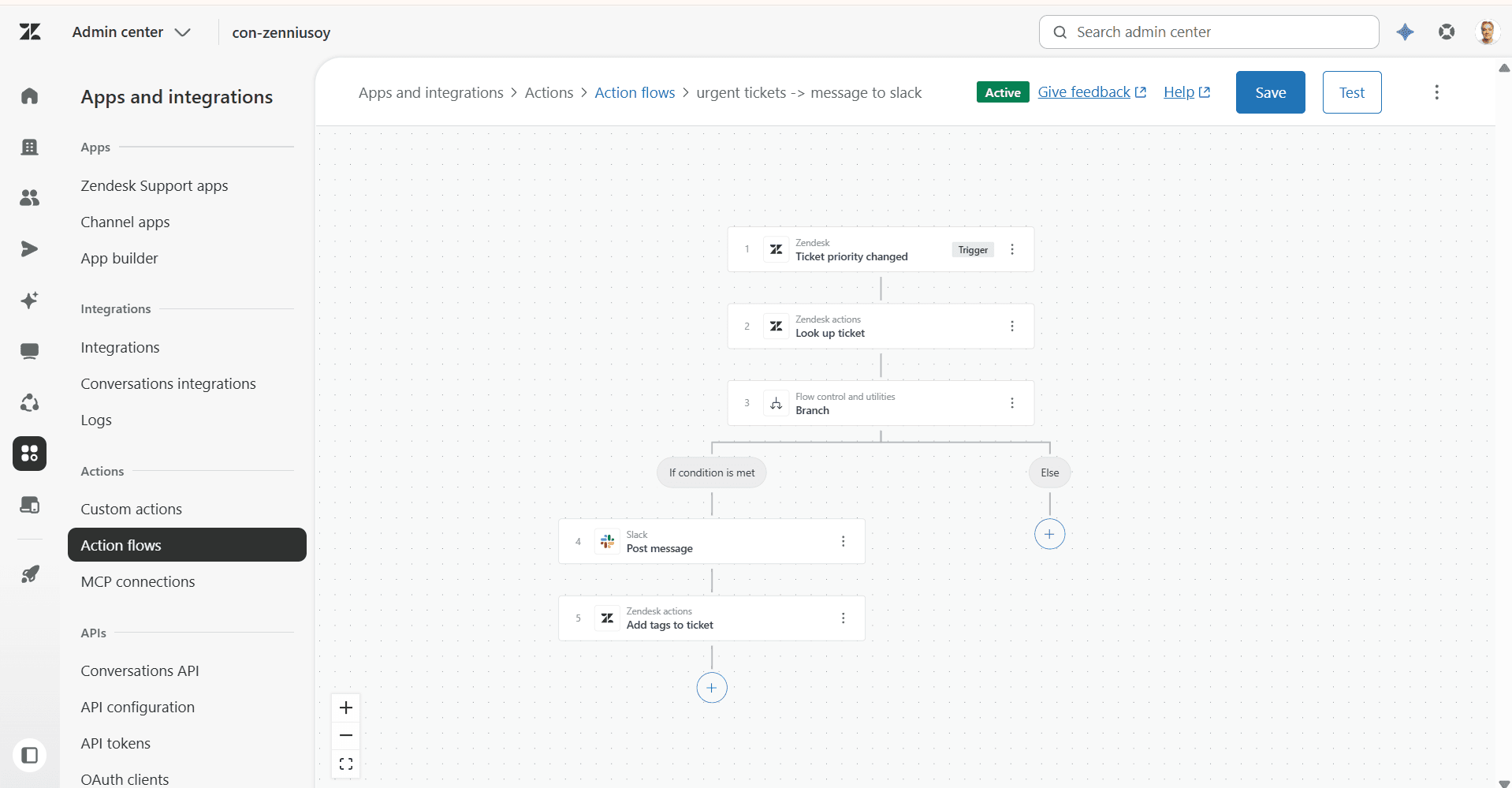Open Conversations integrations menu item
The image size is (1512, 788).
[x=168, y=384]
